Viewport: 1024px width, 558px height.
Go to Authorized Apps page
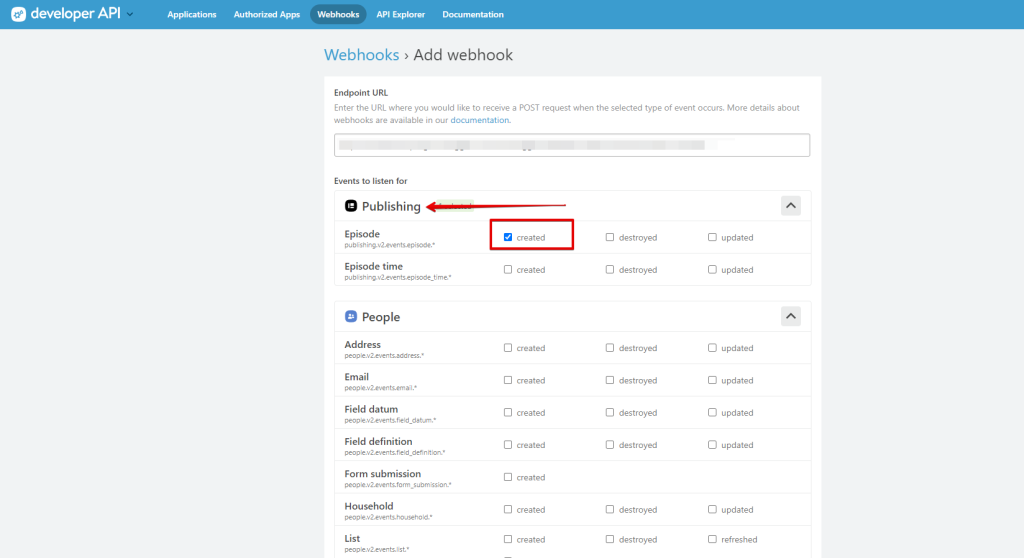coord(266,15)
